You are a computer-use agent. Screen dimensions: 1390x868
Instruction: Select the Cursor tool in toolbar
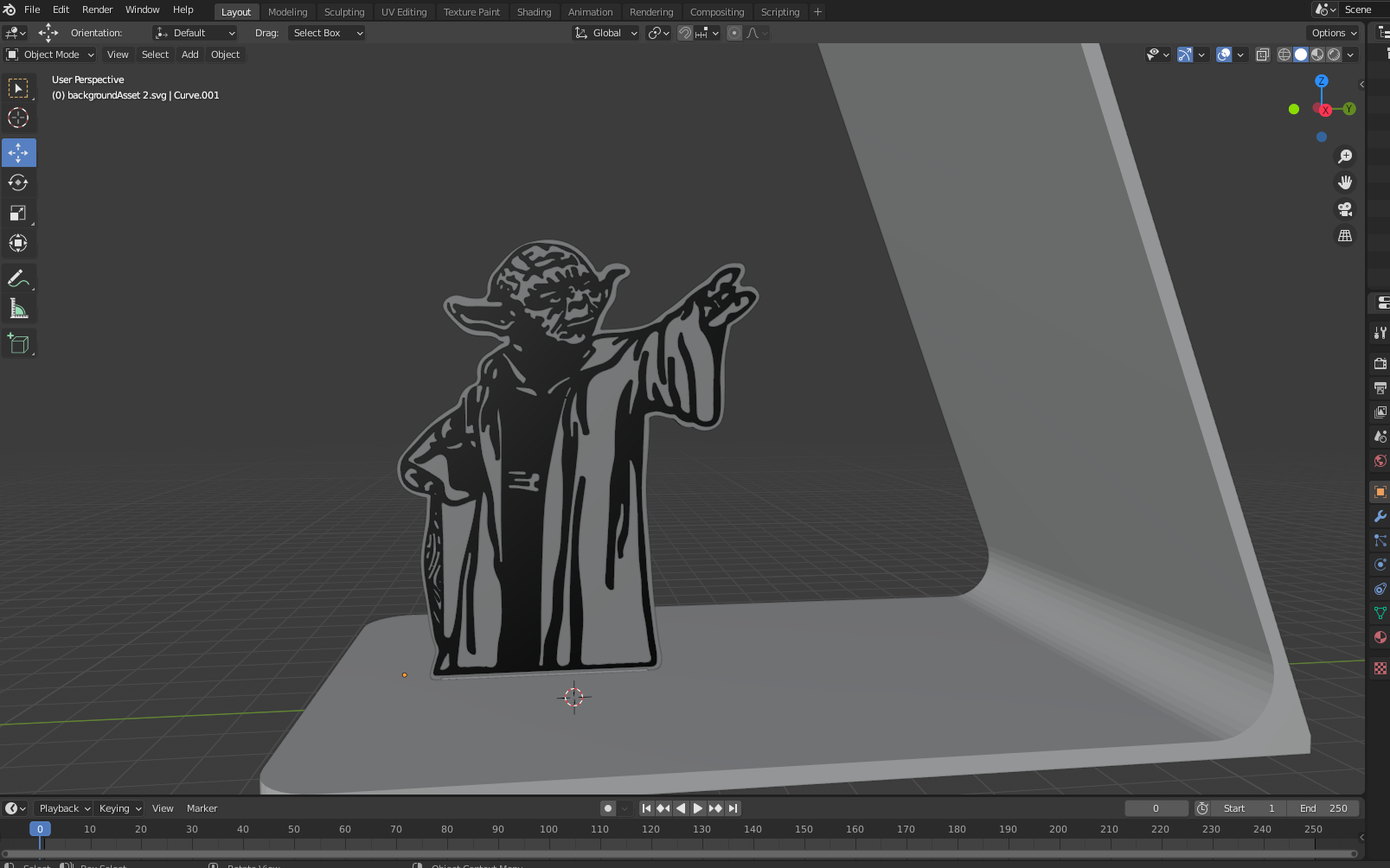18,118
